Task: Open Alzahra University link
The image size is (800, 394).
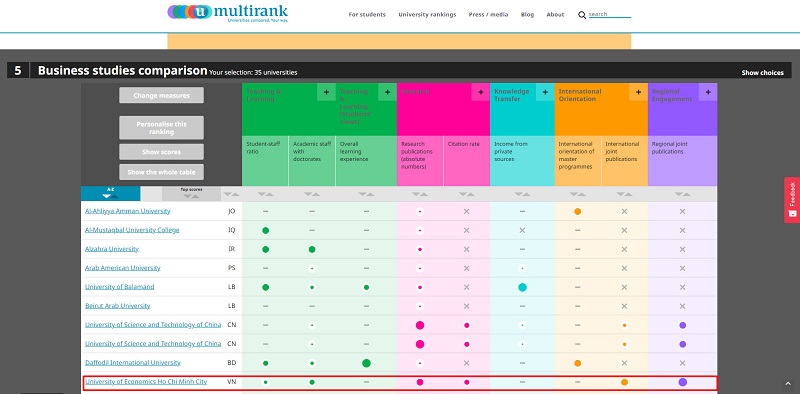Action: 112,249
